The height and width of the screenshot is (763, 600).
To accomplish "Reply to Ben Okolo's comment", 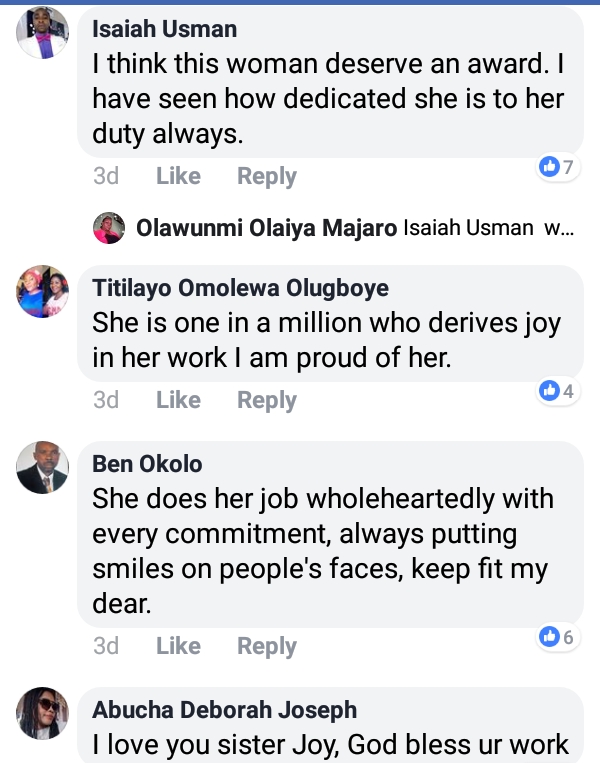I will click(x=266, y=646).
